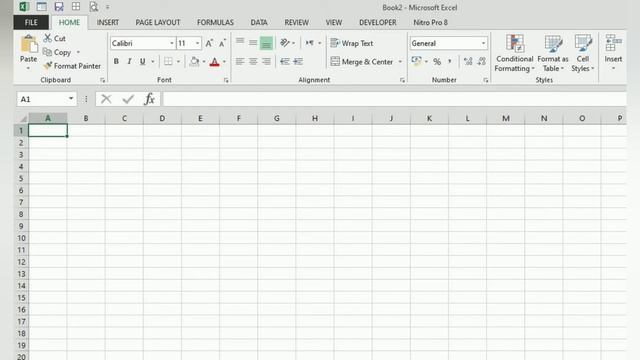Switch to the DEVELOPER tab
The width and height of the screenshot is (640, 360).
tap(378, 22)
